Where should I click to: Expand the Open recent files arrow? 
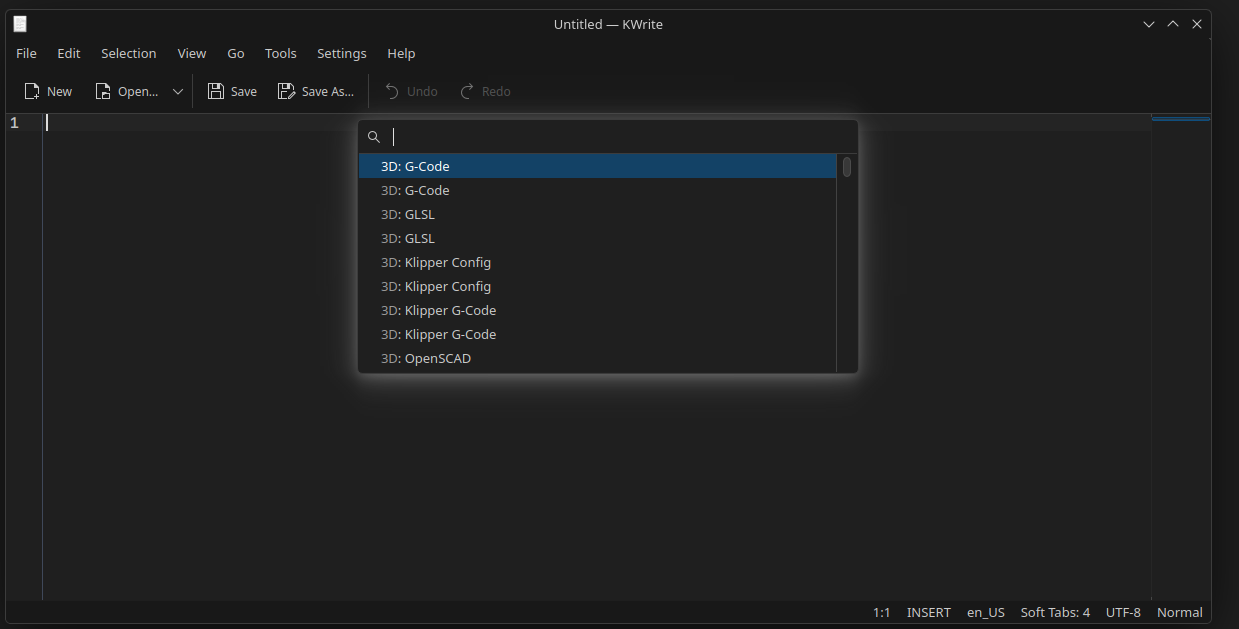pyautogui.click(x=178, y=91)
